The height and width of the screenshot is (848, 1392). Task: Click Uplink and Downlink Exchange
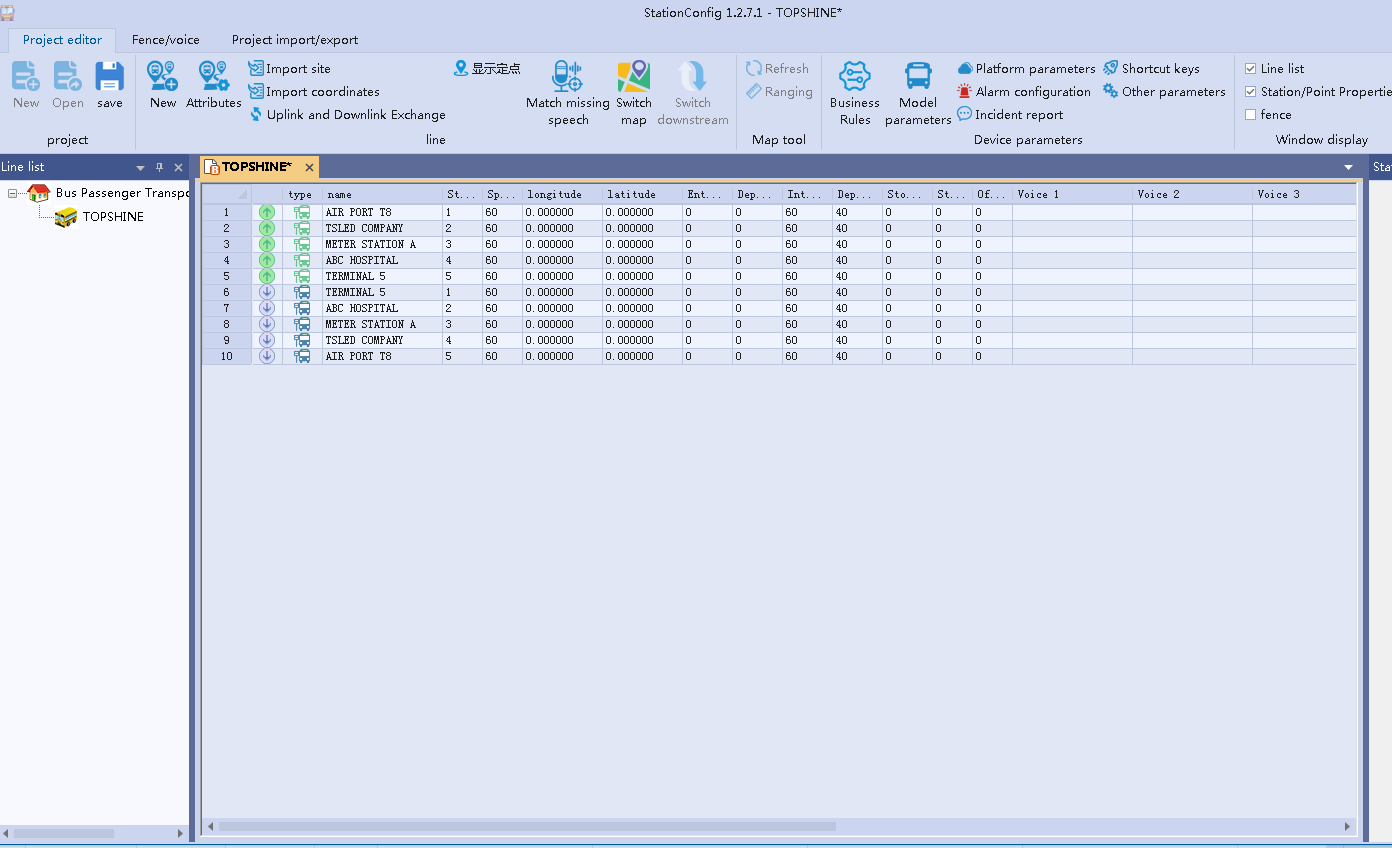tap(355, 115)
